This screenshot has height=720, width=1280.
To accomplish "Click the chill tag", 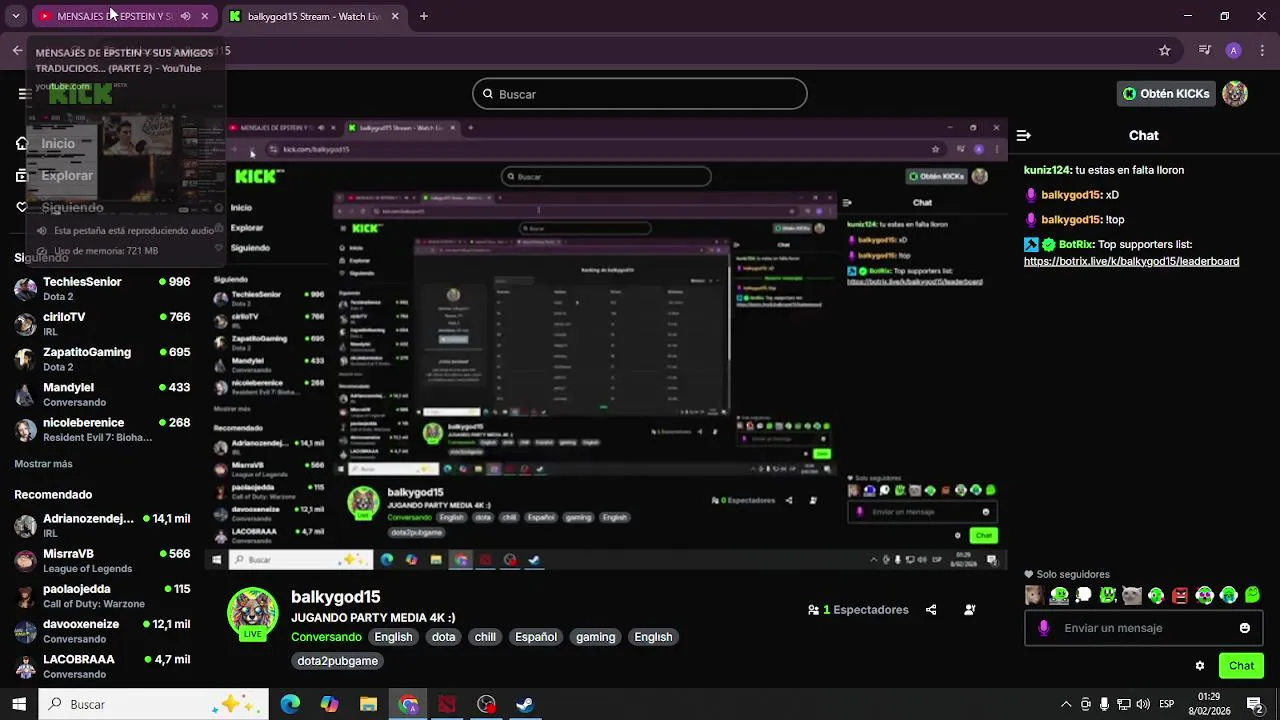I will [485, 637].
